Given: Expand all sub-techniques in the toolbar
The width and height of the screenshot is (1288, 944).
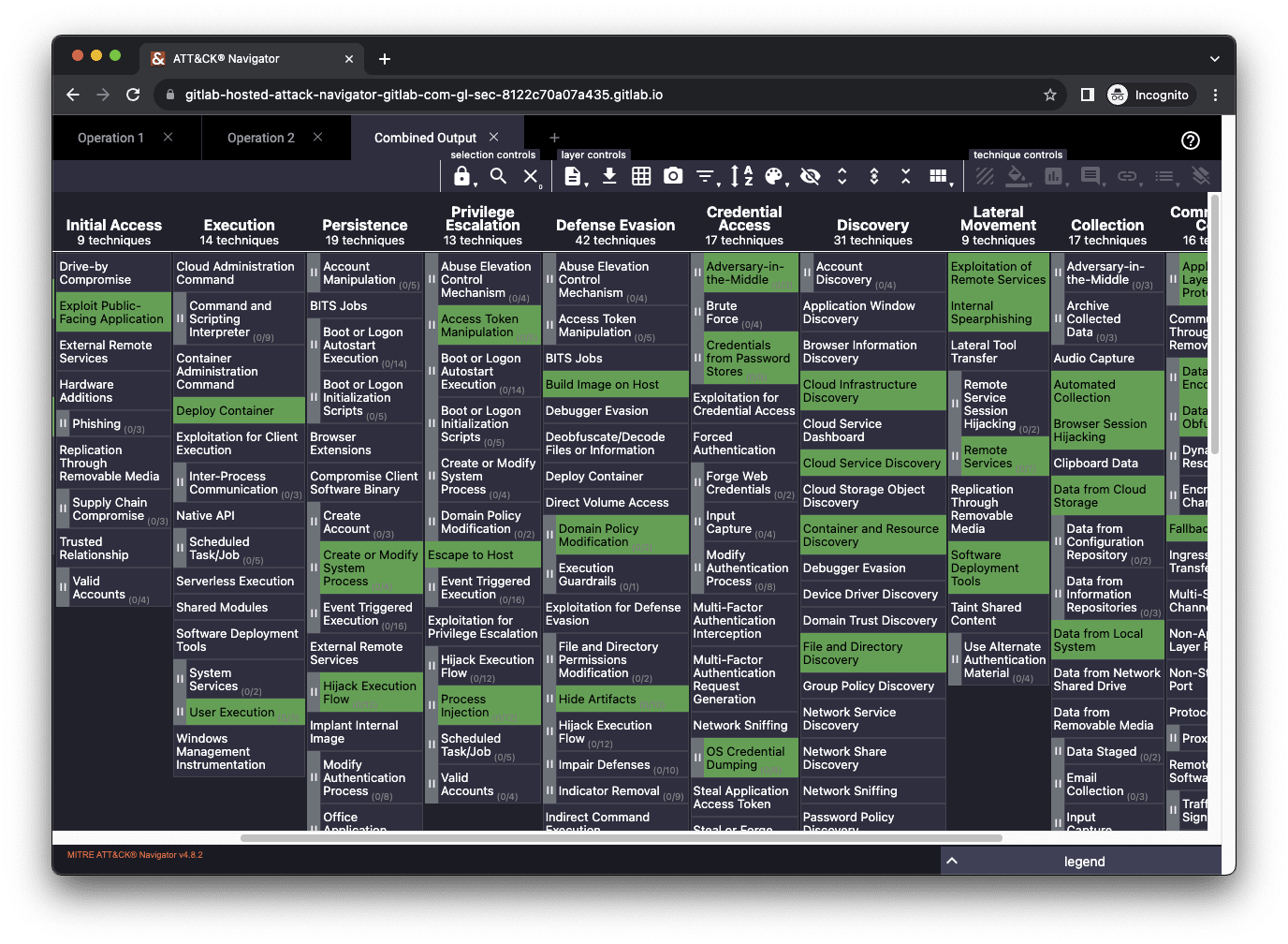Looking at the screenshot, I should (x=842, y=176).
